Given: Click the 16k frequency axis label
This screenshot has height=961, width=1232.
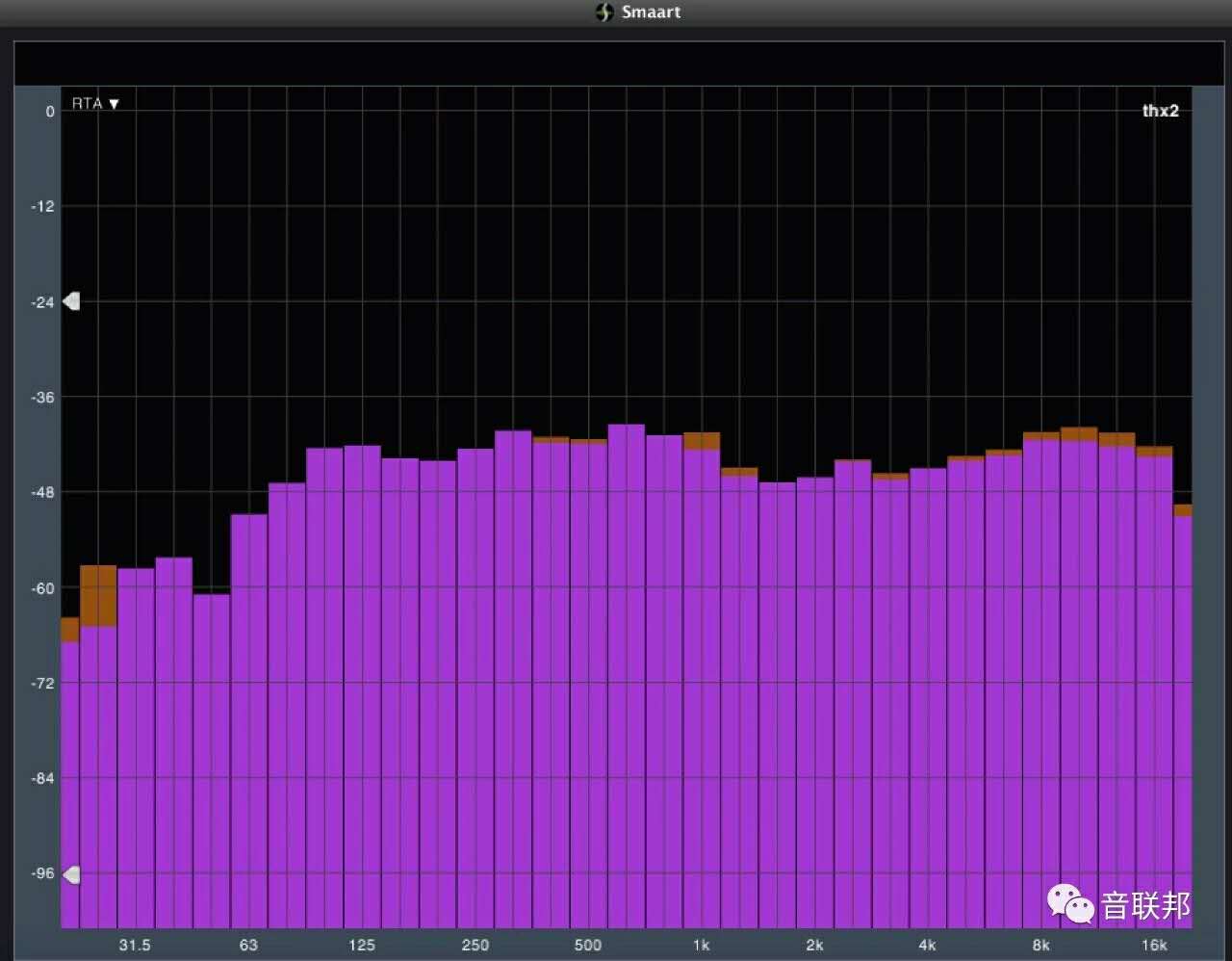Looking at the screenshot, I should coord(1154,945).
